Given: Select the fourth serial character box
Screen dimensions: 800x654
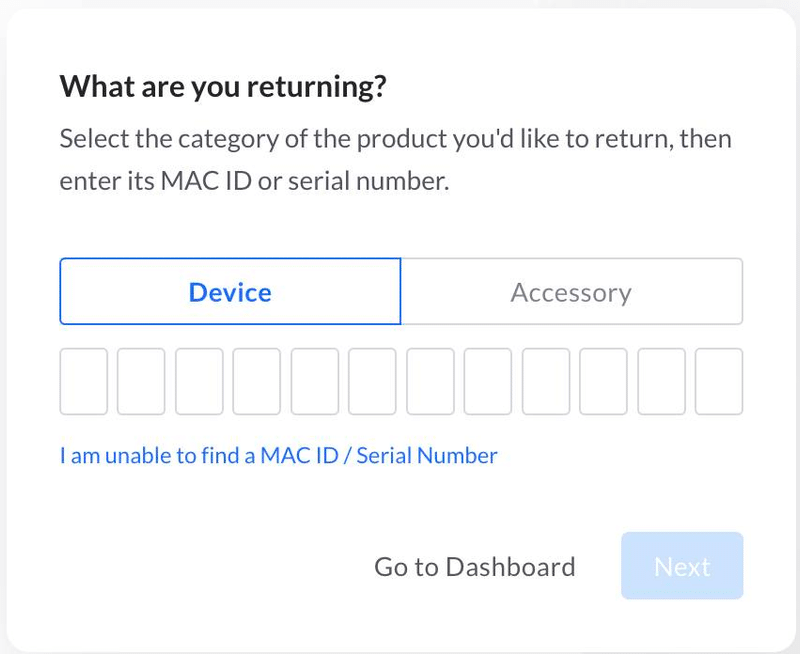Looking at the screenshot, I should click(x=257, y=381).
